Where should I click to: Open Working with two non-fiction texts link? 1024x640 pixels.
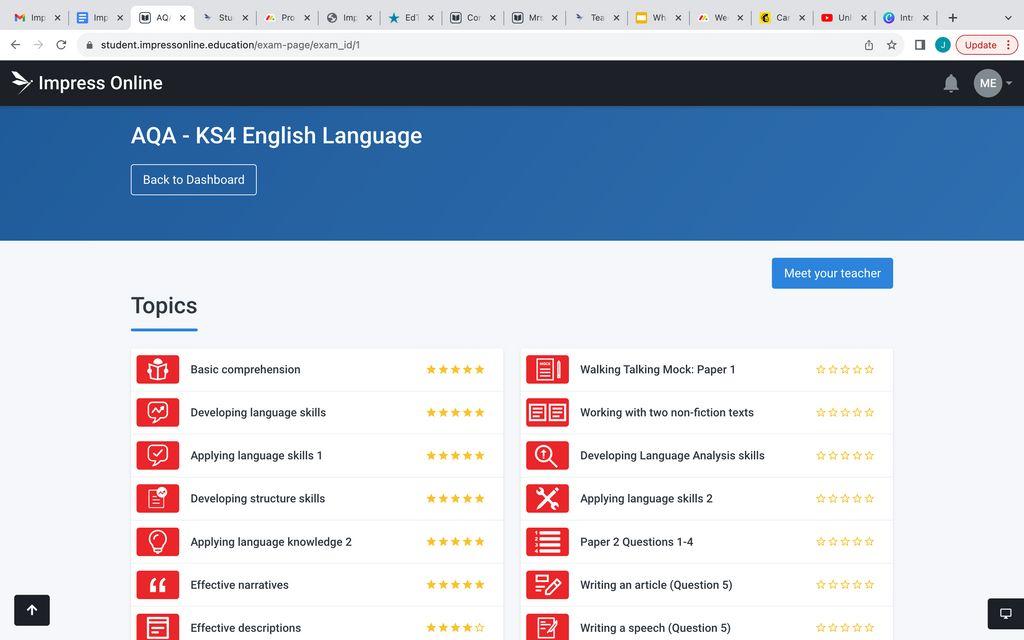click(667, 413)
